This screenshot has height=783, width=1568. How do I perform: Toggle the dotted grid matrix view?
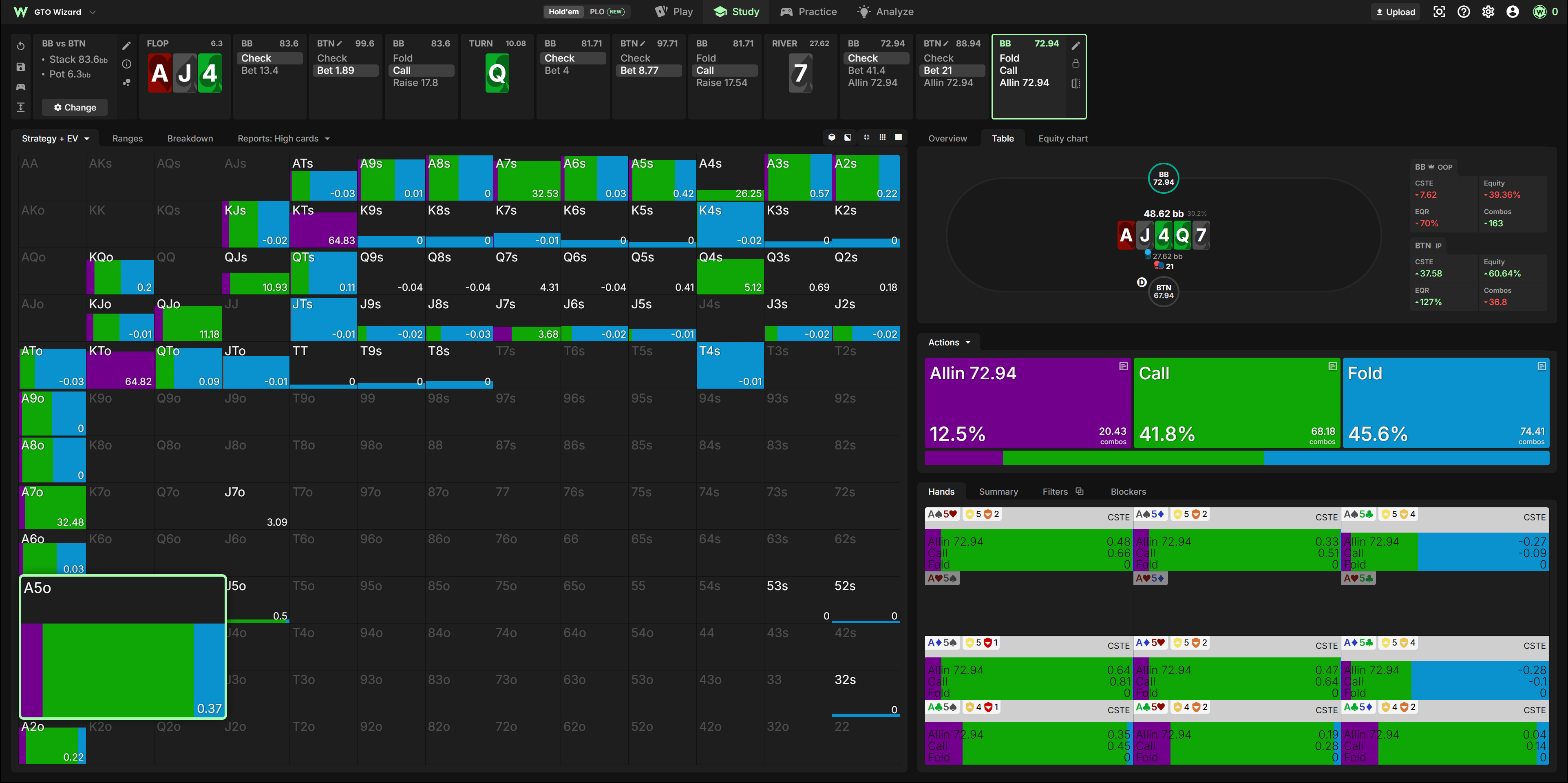pyautogui.click(x=883, y=137)
